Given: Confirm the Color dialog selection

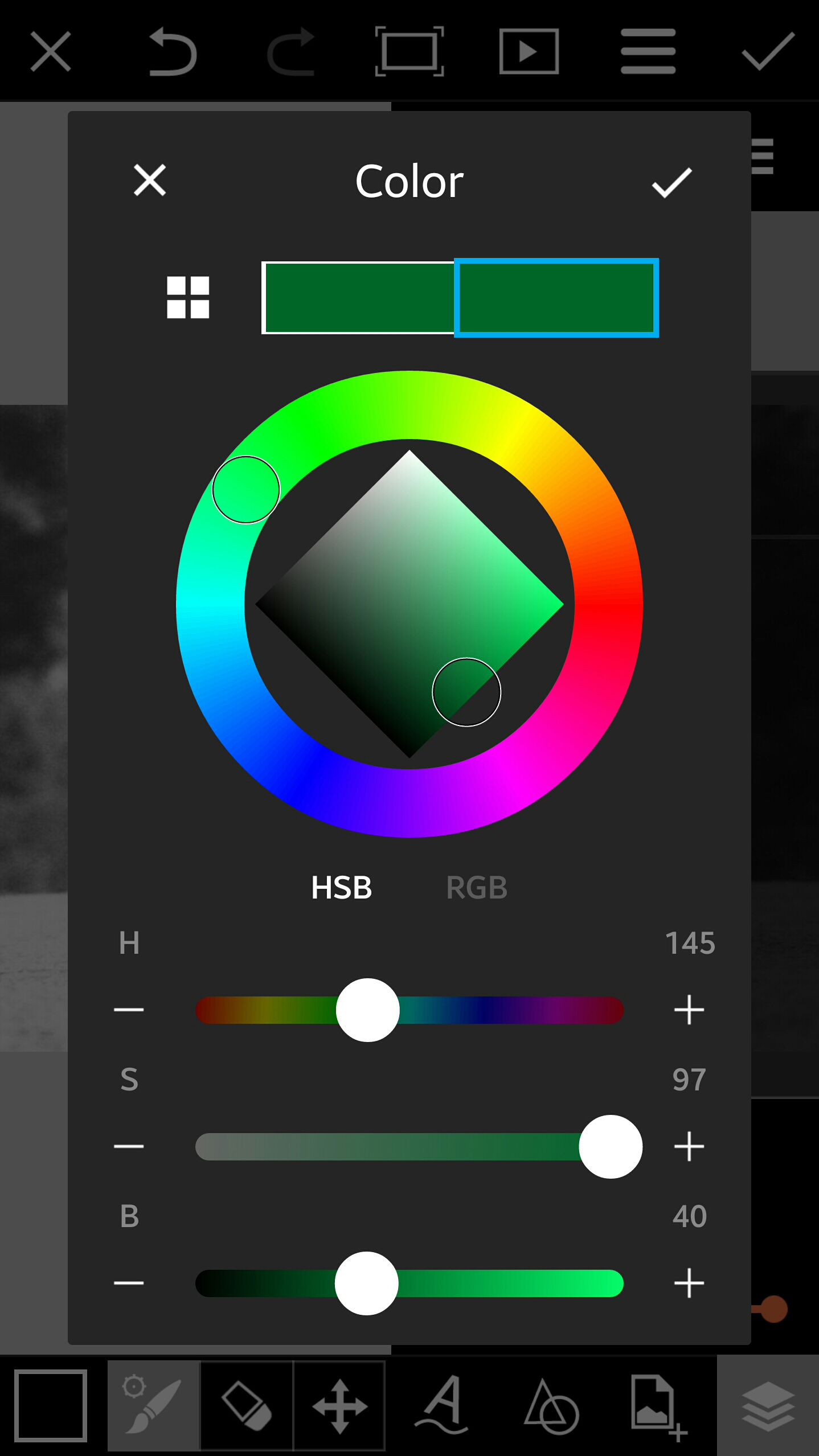Looking at the screenshot, I should tap(671, 183).
